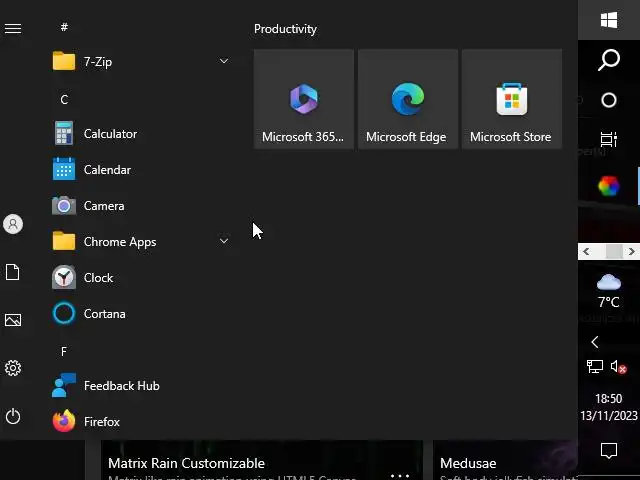Open the Matrix Rain Customizable card
640x480 pixels.
(262, 460)
